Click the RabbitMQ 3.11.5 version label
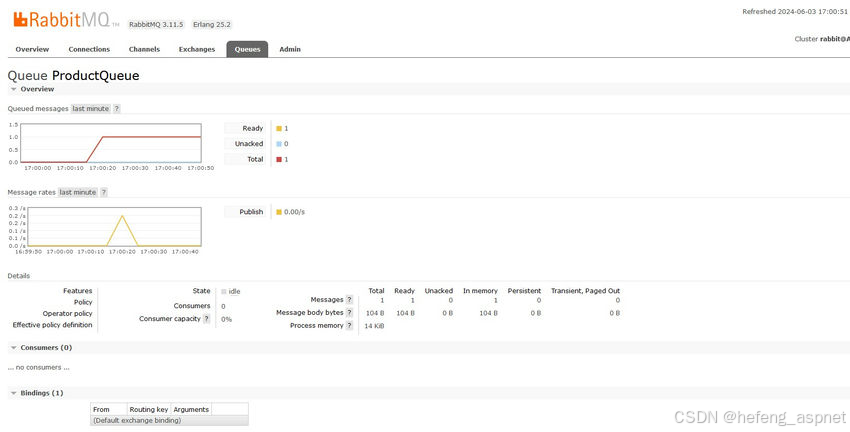The width and height of the screenshot is (850, 432). click(157, 24)
